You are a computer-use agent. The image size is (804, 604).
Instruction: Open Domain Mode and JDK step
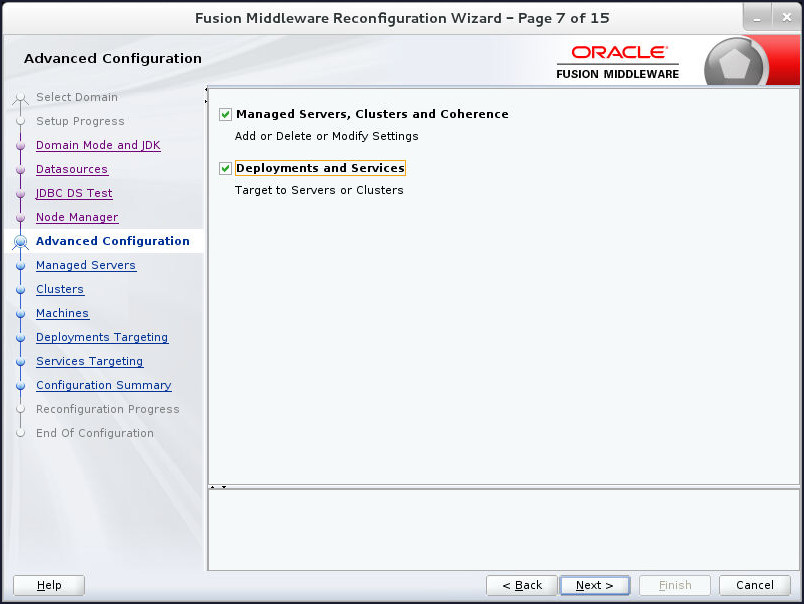pyautogui.click(x=98, y=145)
